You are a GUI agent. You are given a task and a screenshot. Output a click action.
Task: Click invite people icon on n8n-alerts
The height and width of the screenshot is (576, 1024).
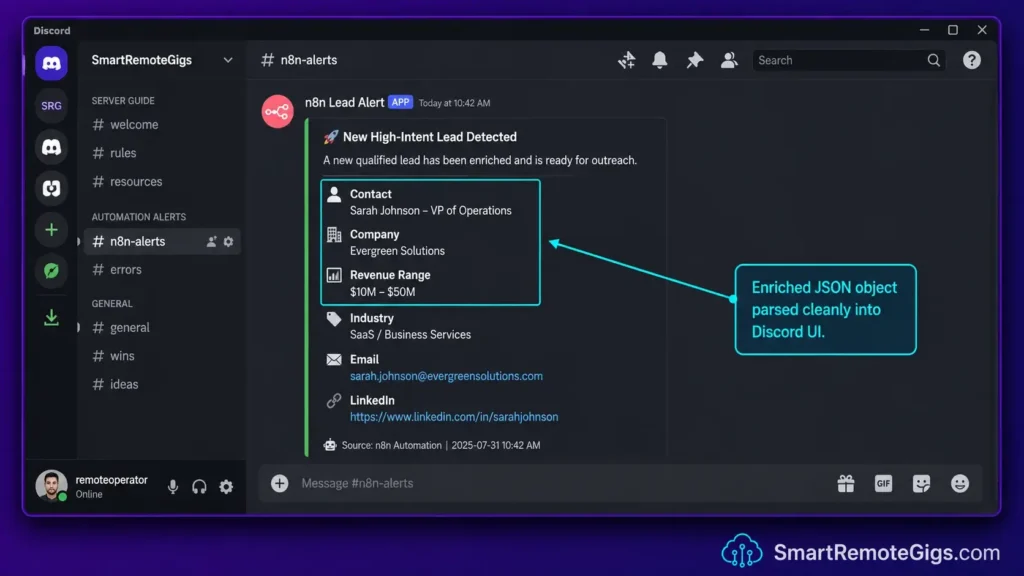pyautogui.click(x=211, y=242)
